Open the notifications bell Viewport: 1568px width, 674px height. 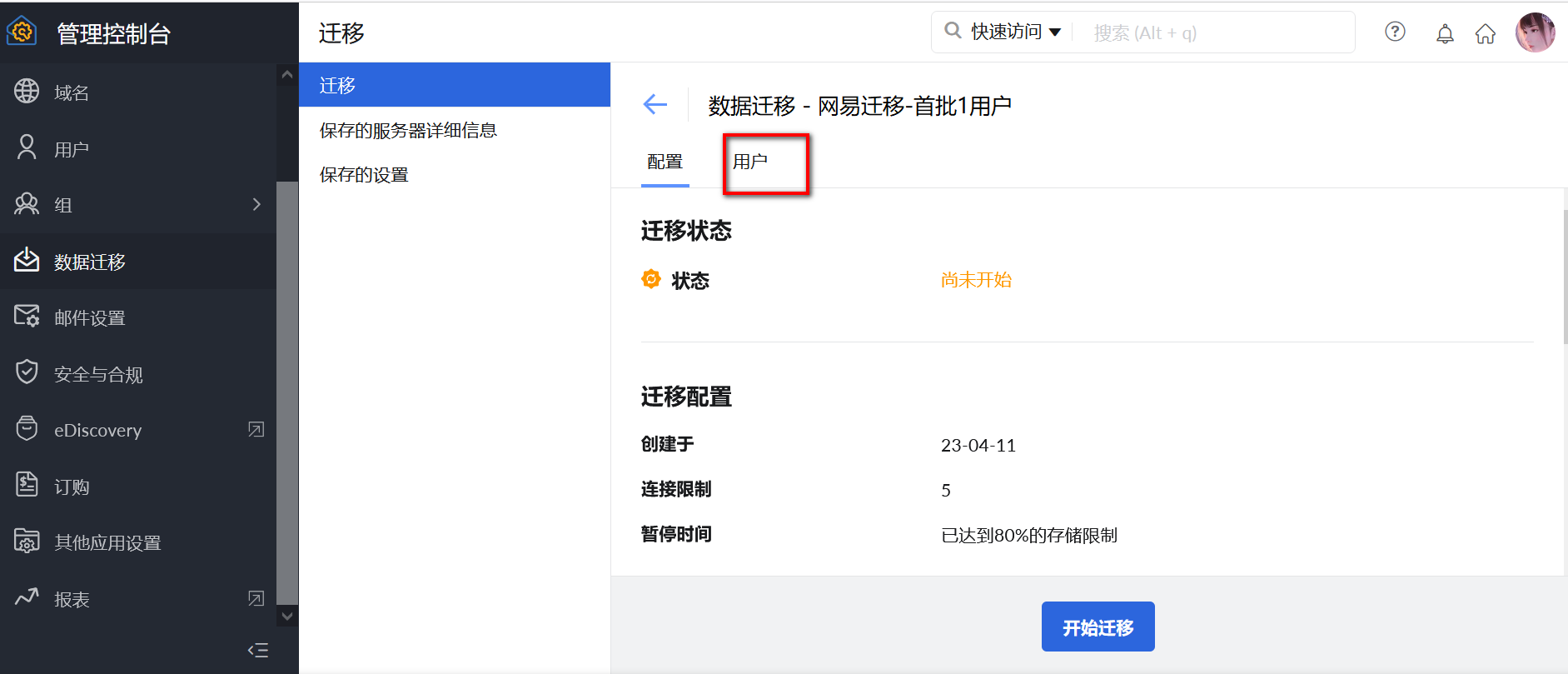[x=1445, y=33]
